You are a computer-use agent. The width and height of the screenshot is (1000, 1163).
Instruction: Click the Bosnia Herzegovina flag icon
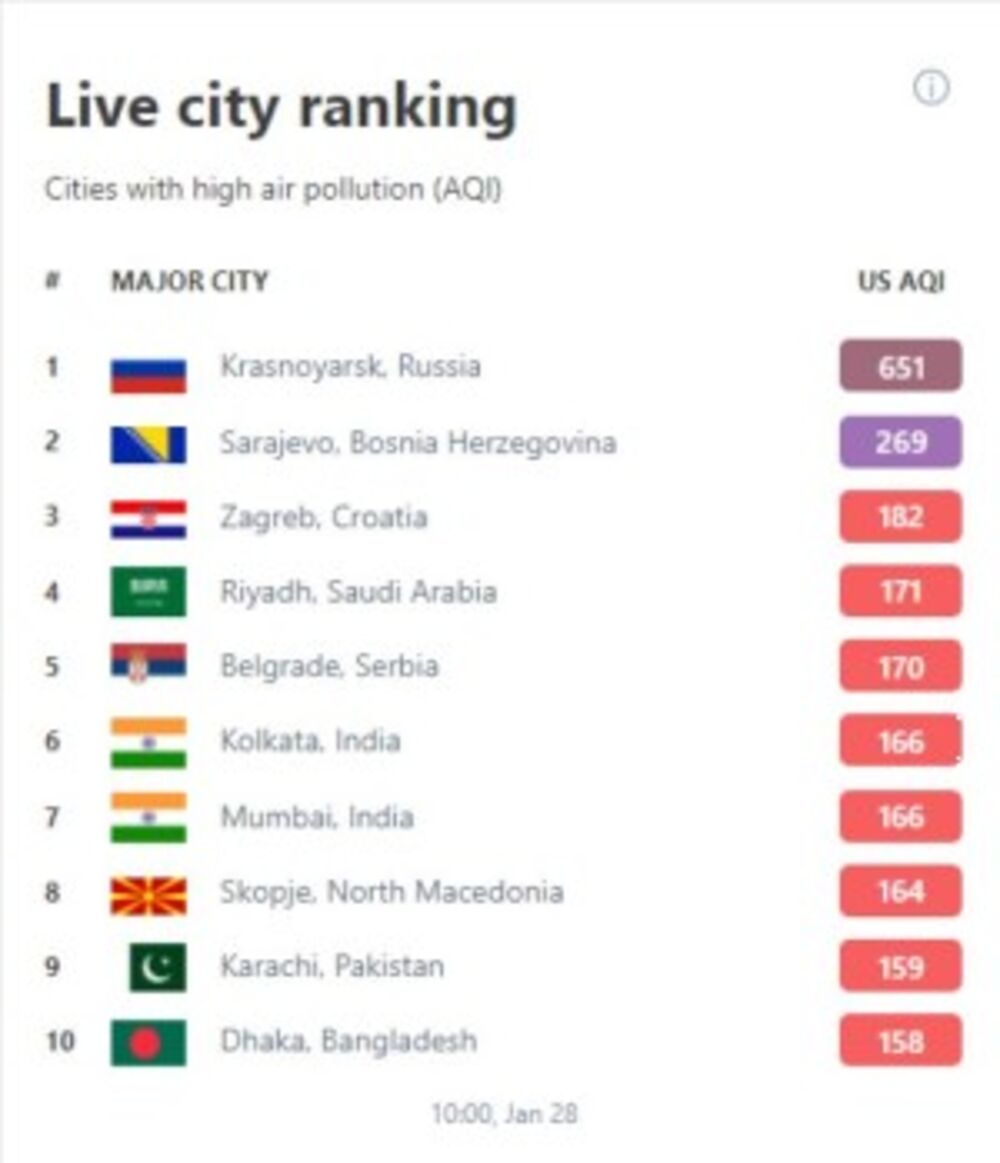click(148, 444)
